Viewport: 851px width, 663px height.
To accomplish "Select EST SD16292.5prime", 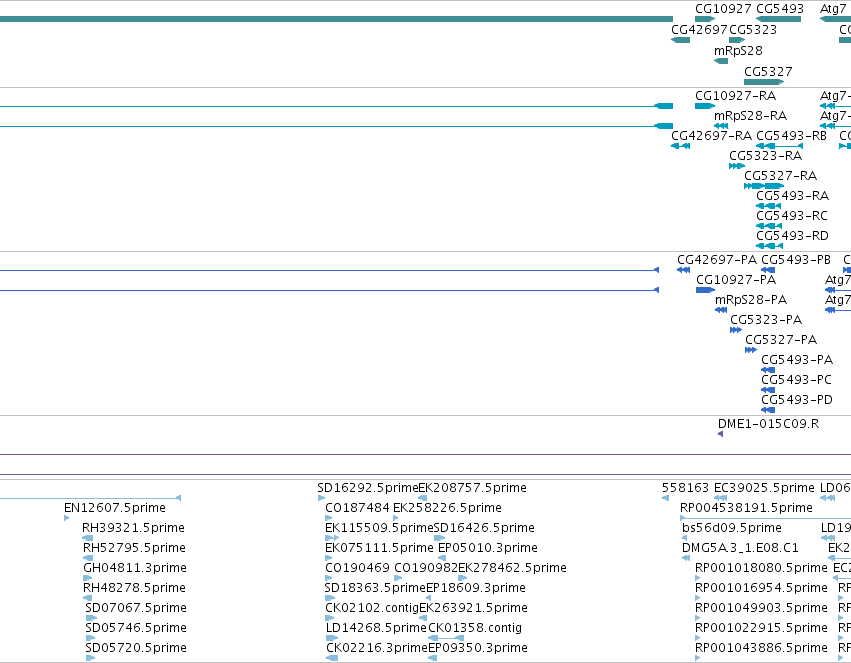I will pyautogui.click(x=321, y=498).
